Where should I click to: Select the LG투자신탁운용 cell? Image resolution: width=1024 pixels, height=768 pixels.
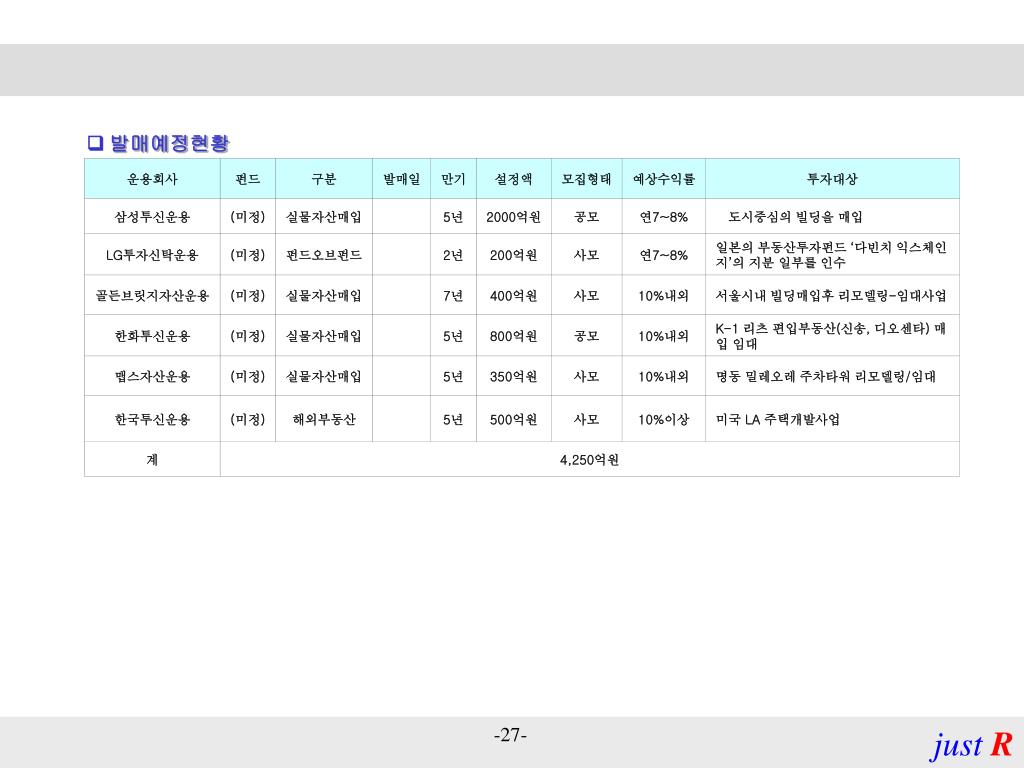pyautogui.click(x=152, y=255)
